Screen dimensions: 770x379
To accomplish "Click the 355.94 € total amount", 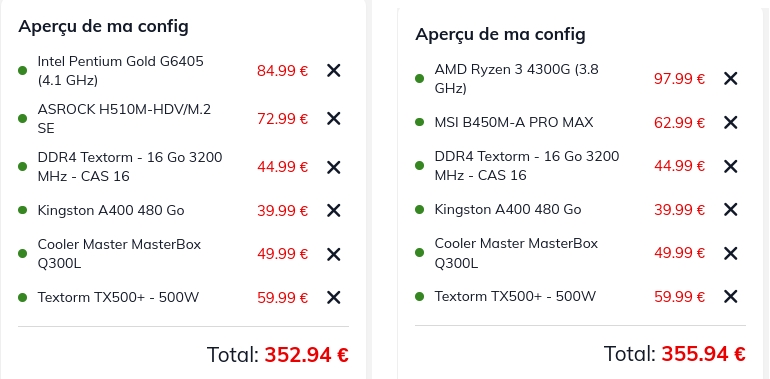I will coord(703,353).
